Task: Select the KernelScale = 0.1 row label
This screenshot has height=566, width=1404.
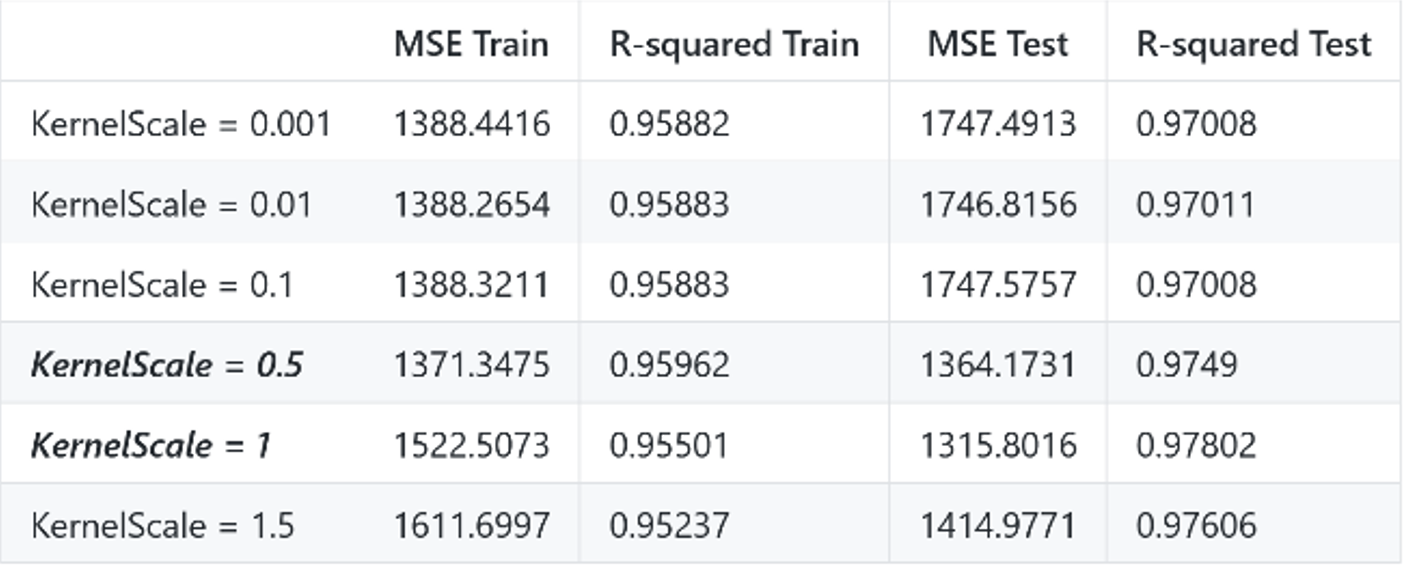Action: tap(162, 285)
